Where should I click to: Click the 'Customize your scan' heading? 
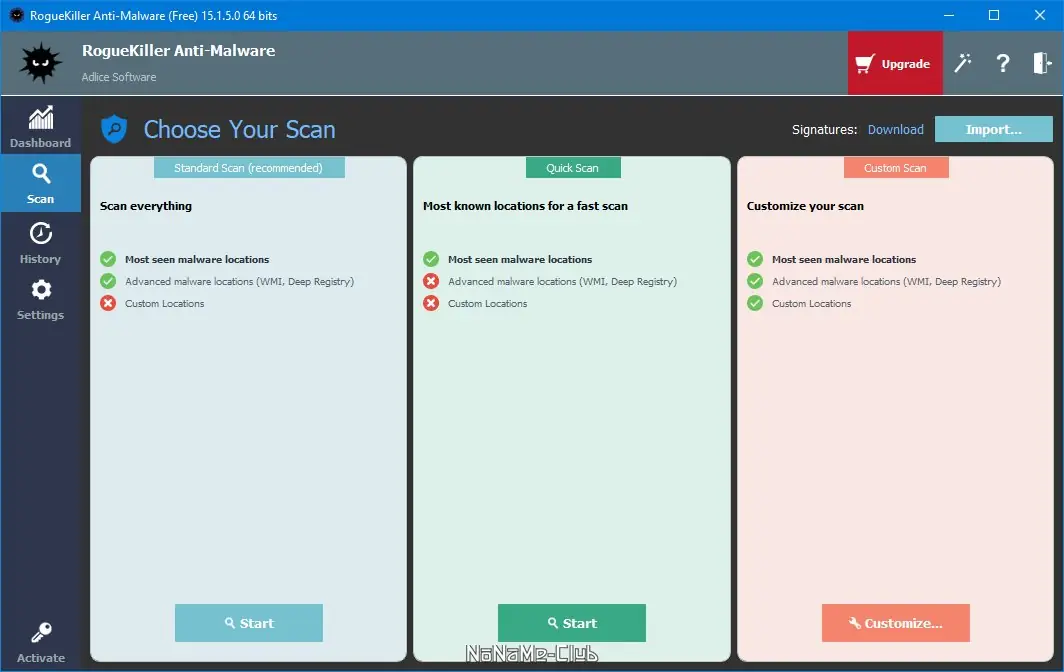[x=805, y=206]
